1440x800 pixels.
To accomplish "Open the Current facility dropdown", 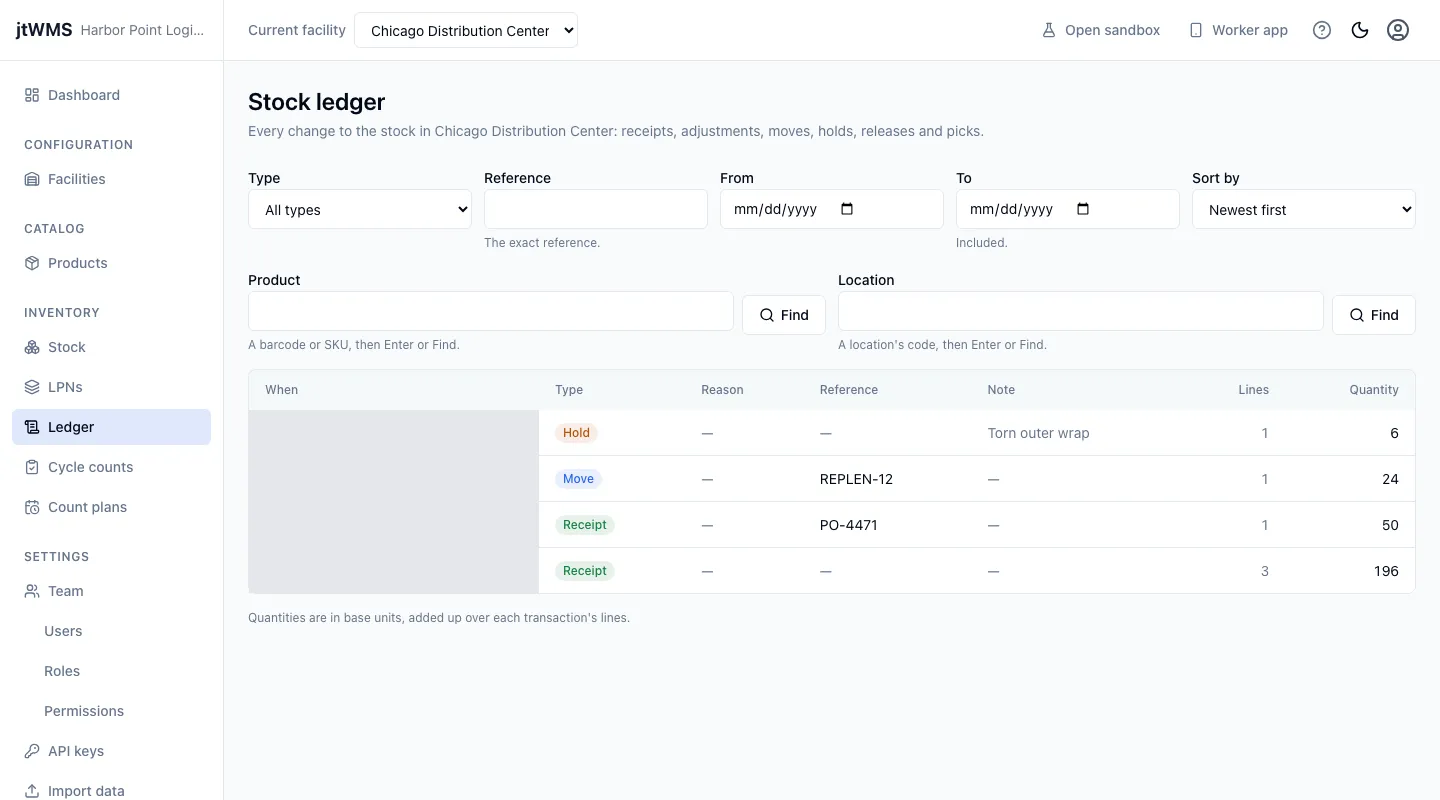I will 466,30.
